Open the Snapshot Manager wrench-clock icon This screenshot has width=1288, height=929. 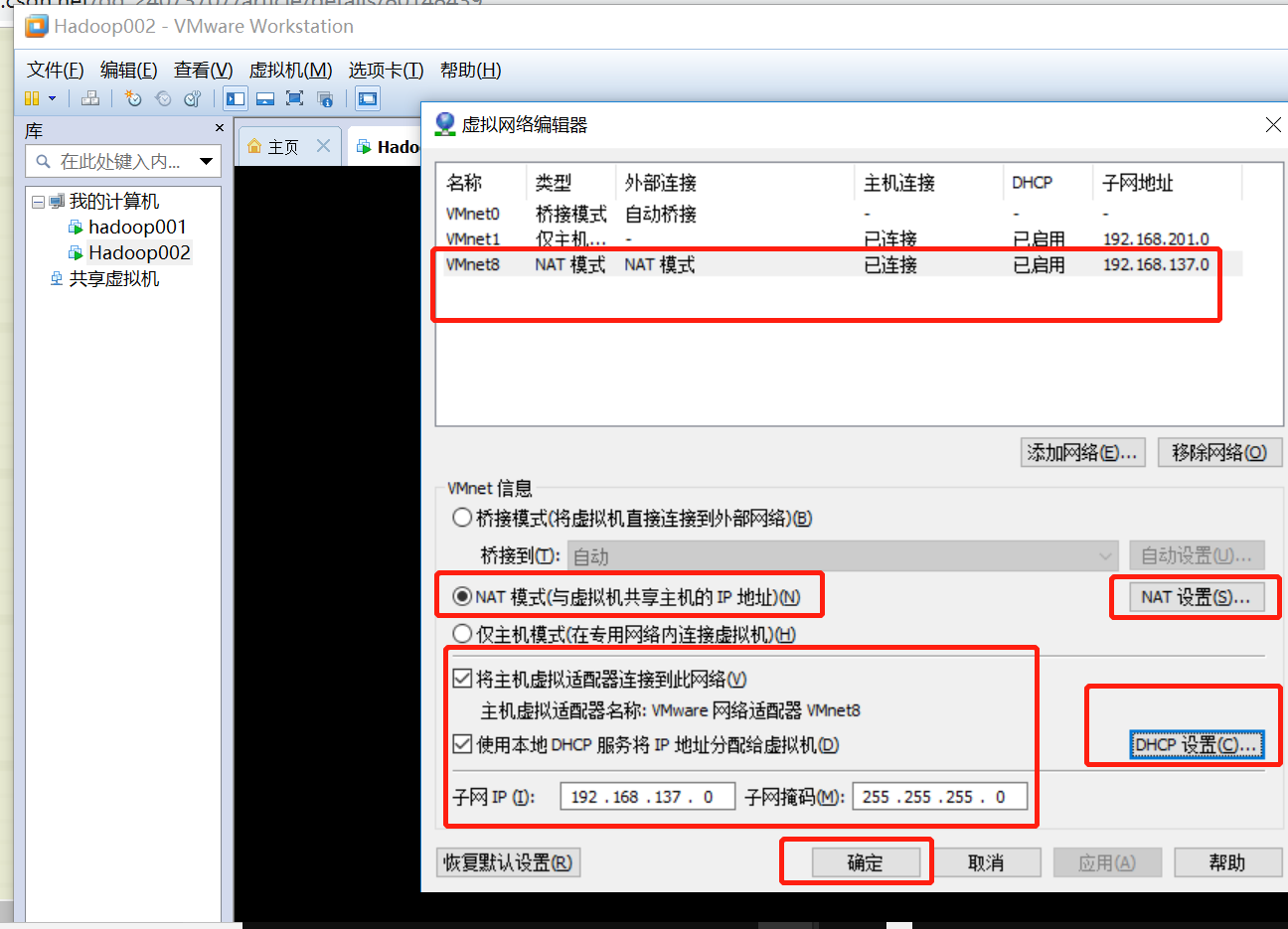pyautogui.click(x=193, y=98)
